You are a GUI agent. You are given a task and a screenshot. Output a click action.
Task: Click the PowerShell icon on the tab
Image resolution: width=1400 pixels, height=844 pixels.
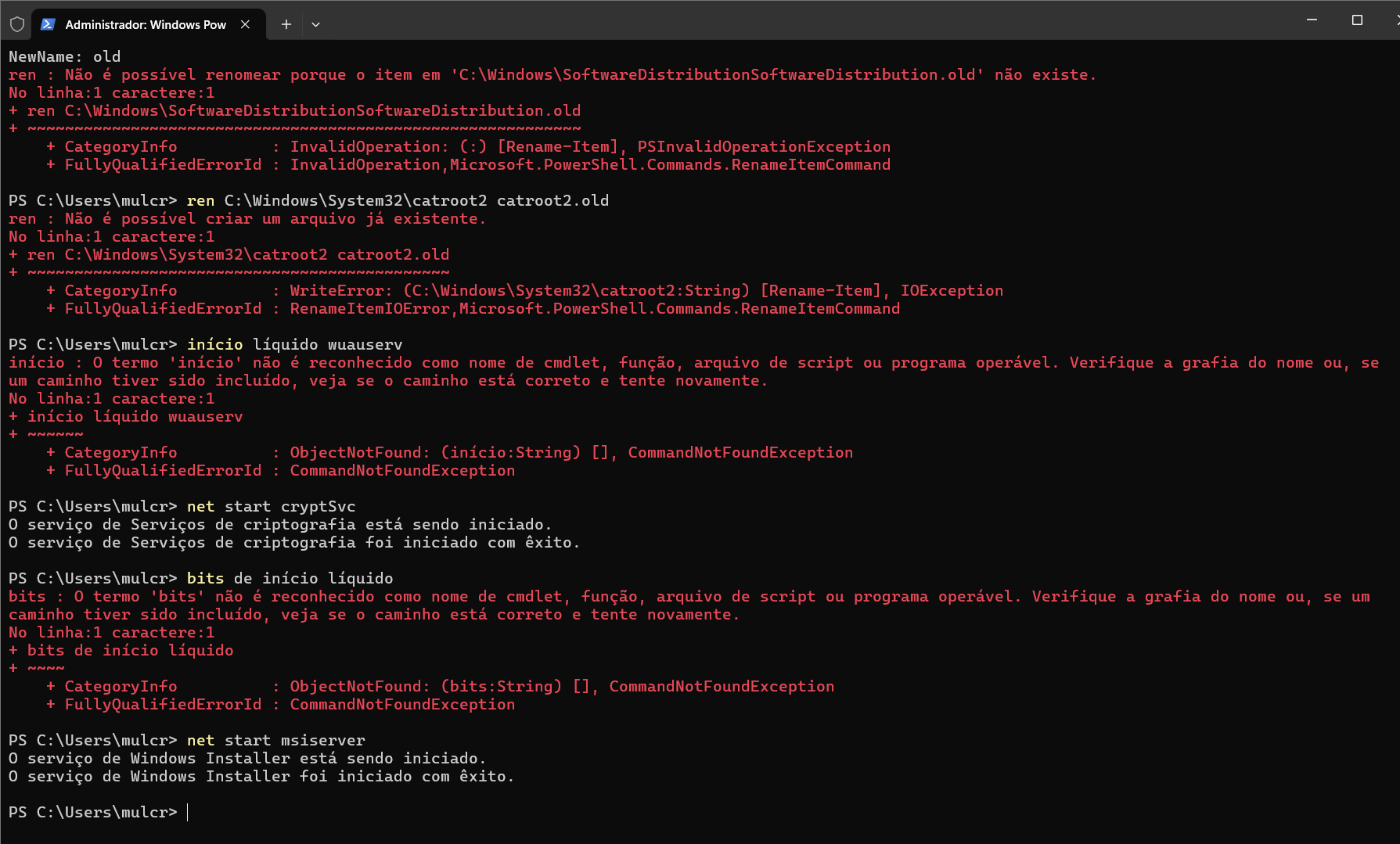[48, 24]
